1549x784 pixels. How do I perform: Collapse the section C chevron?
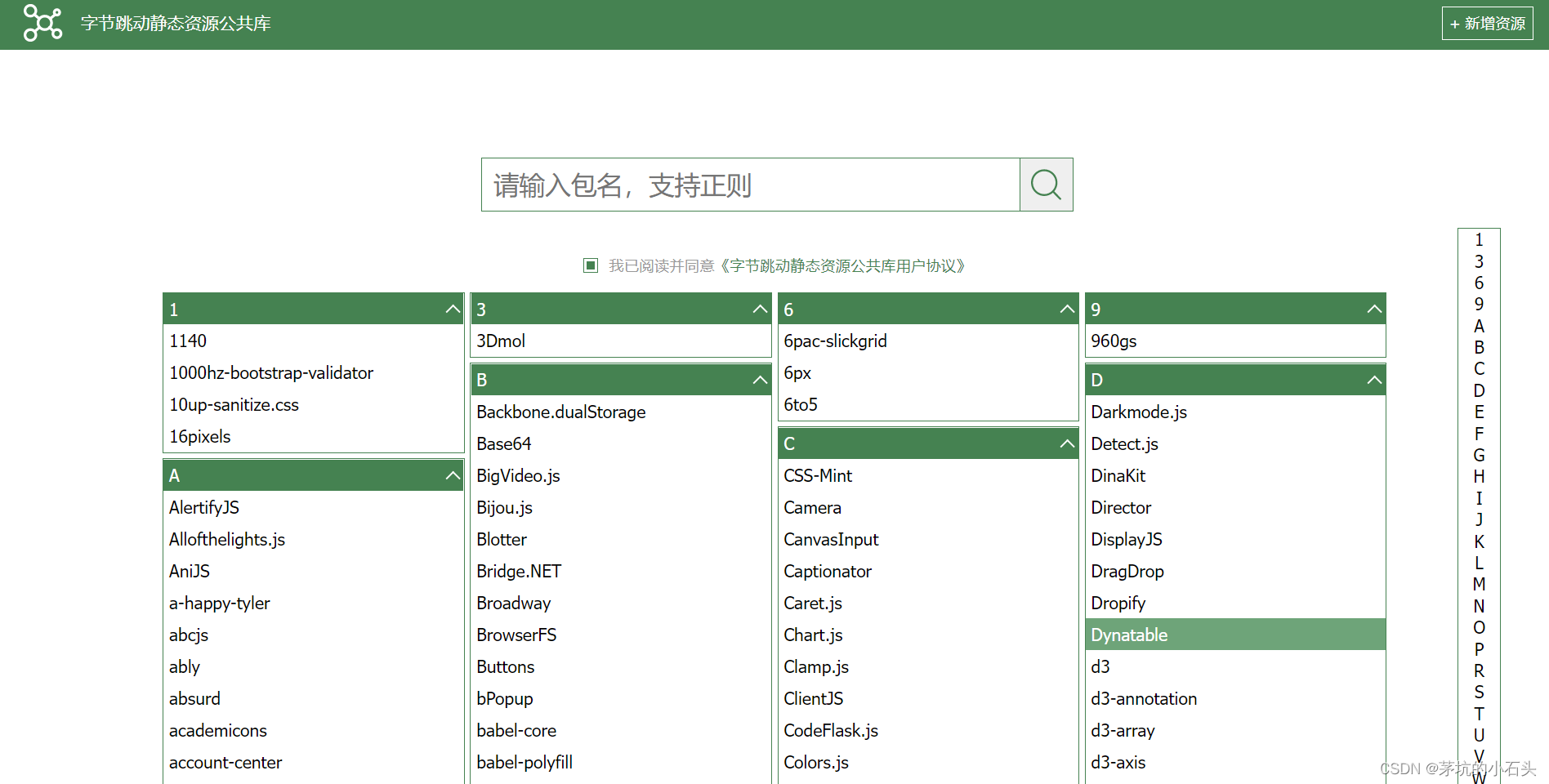(1067, 443)
